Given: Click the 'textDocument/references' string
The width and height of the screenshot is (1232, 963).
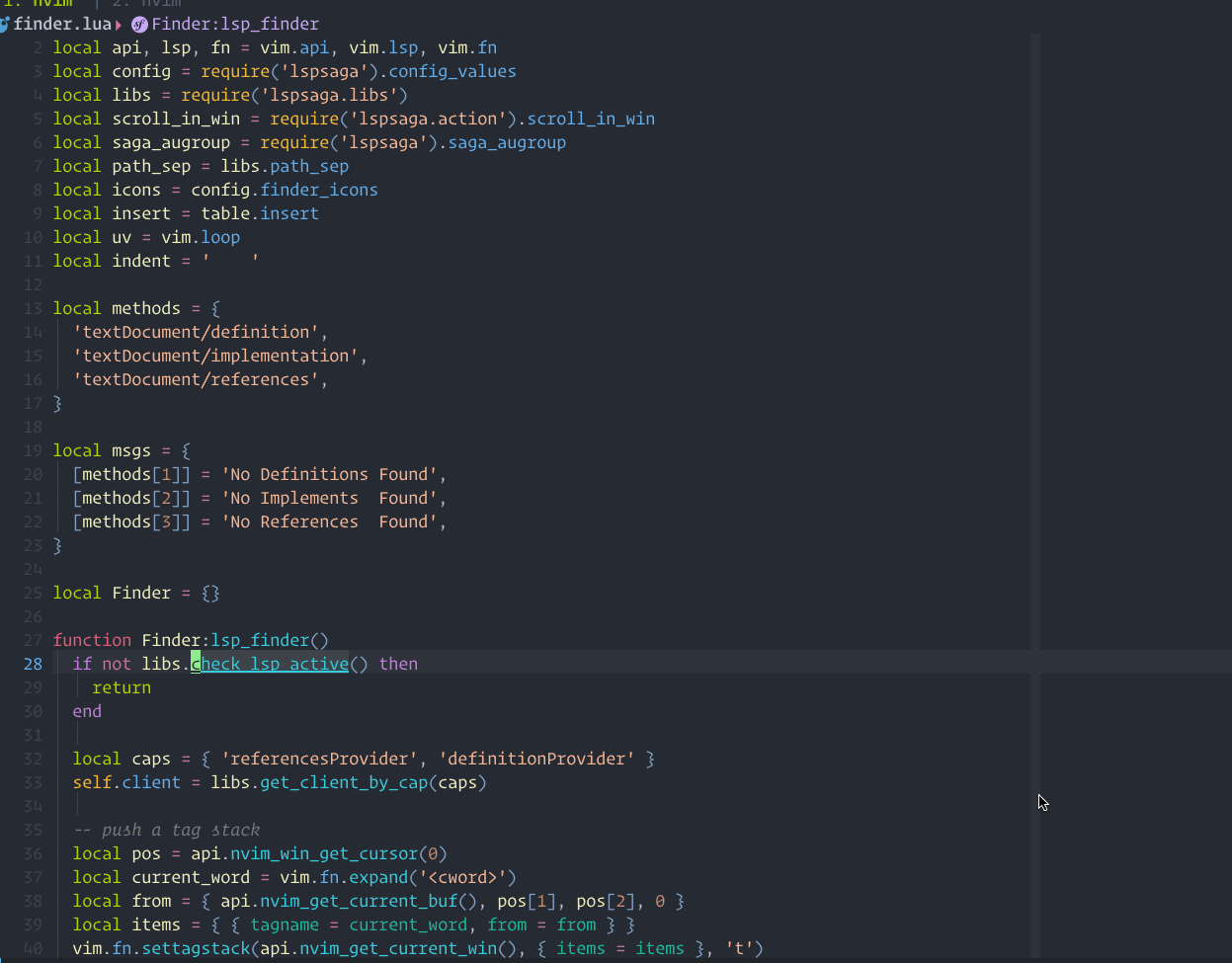Looking at the screenshot, I should [x=196, y=379].
